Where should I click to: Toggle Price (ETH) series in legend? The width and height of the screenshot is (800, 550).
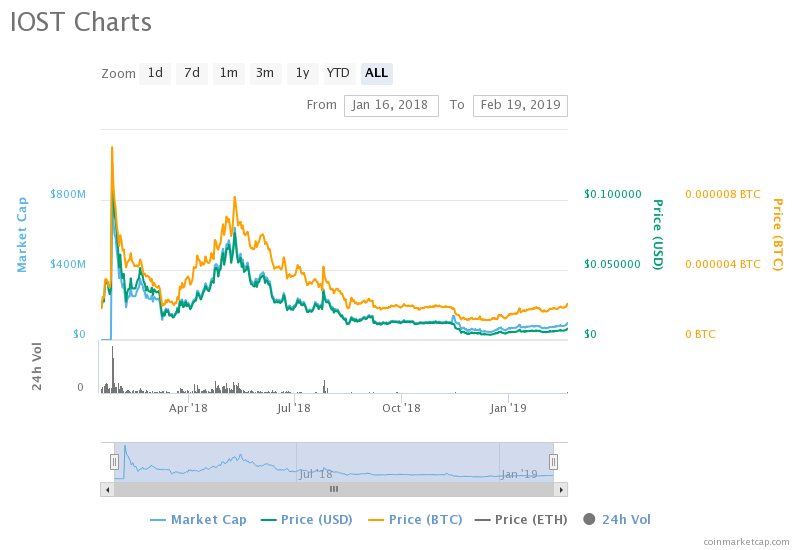(x=521, y=520)
